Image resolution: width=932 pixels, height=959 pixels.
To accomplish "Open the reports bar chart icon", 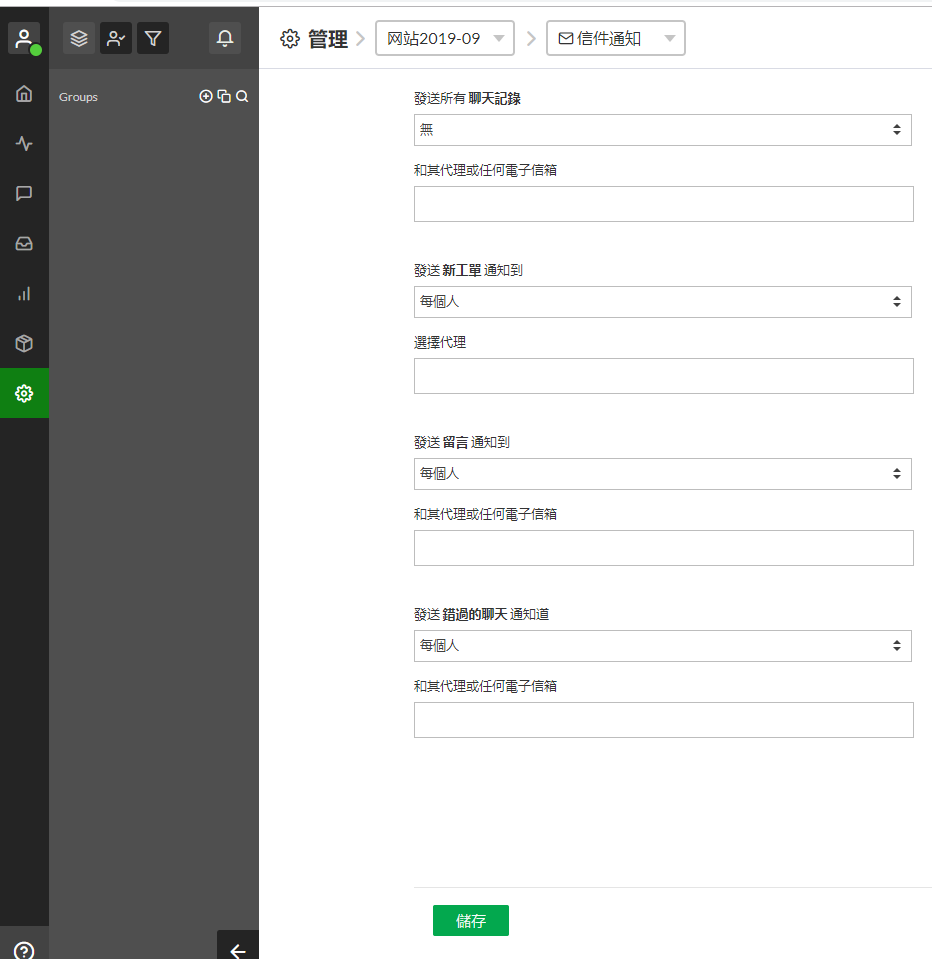I will 24,294.
